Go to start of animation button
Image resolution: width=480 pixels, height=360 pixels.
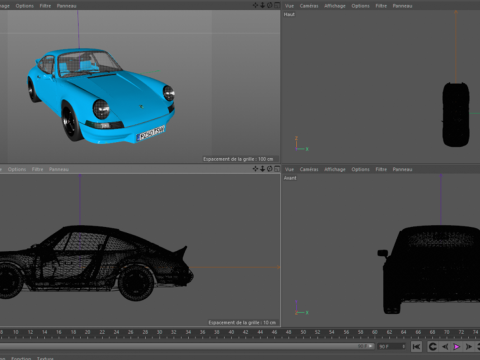pyautogui.click(x=416, y=347)
